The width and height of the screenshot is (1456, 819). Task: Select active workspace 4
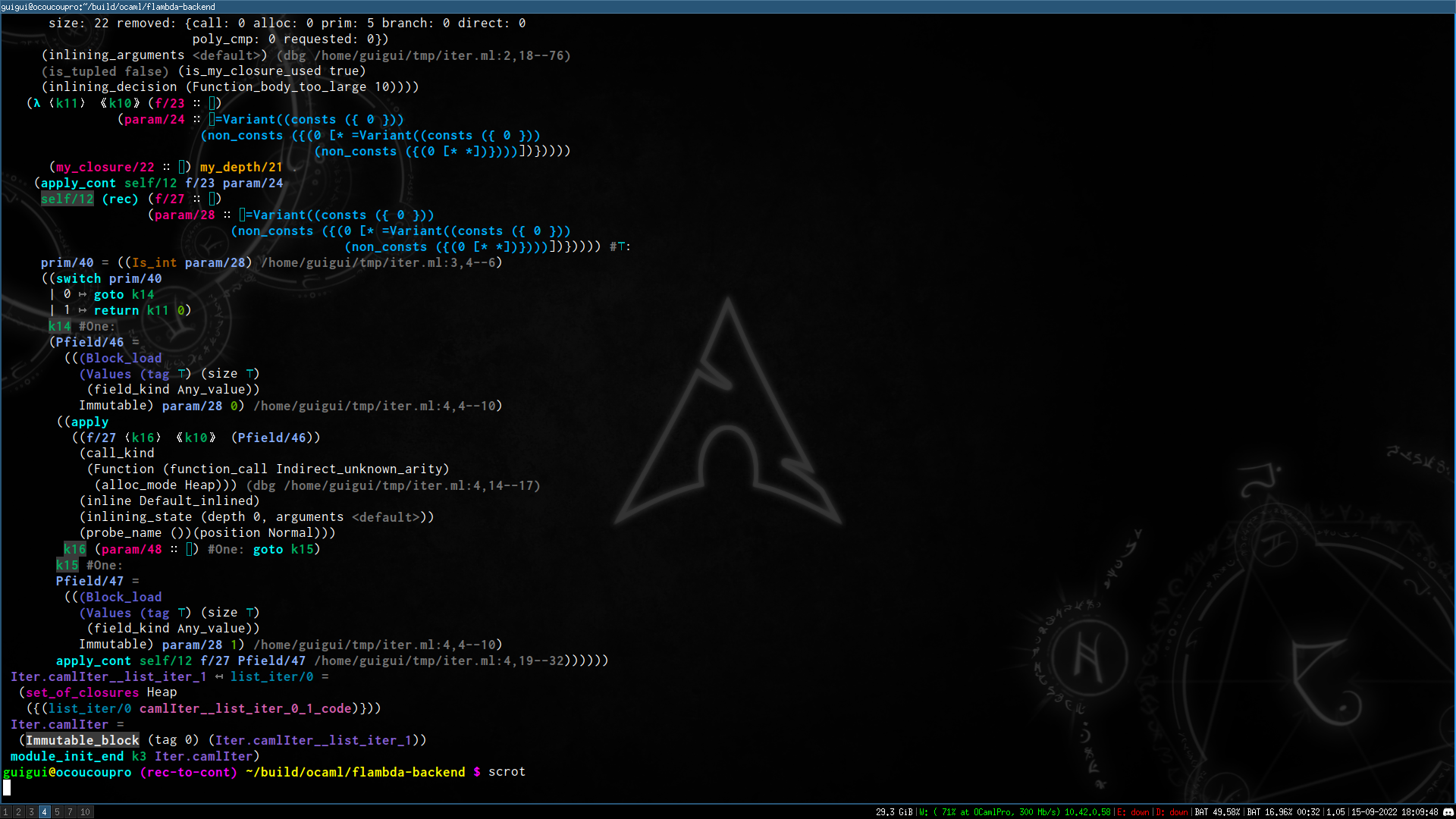44,812
